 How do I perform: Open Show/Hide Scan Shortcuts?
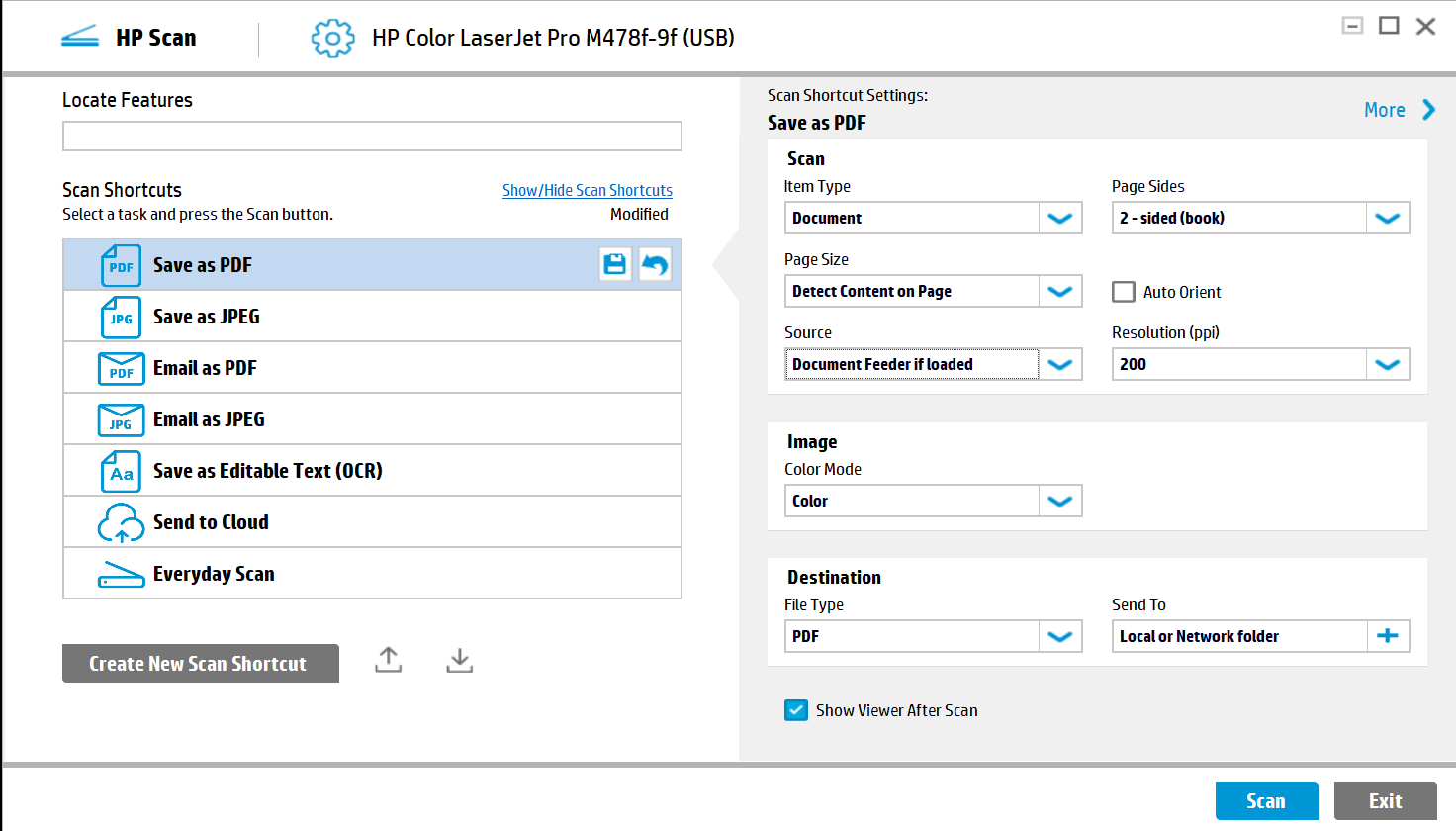[588, 190]
